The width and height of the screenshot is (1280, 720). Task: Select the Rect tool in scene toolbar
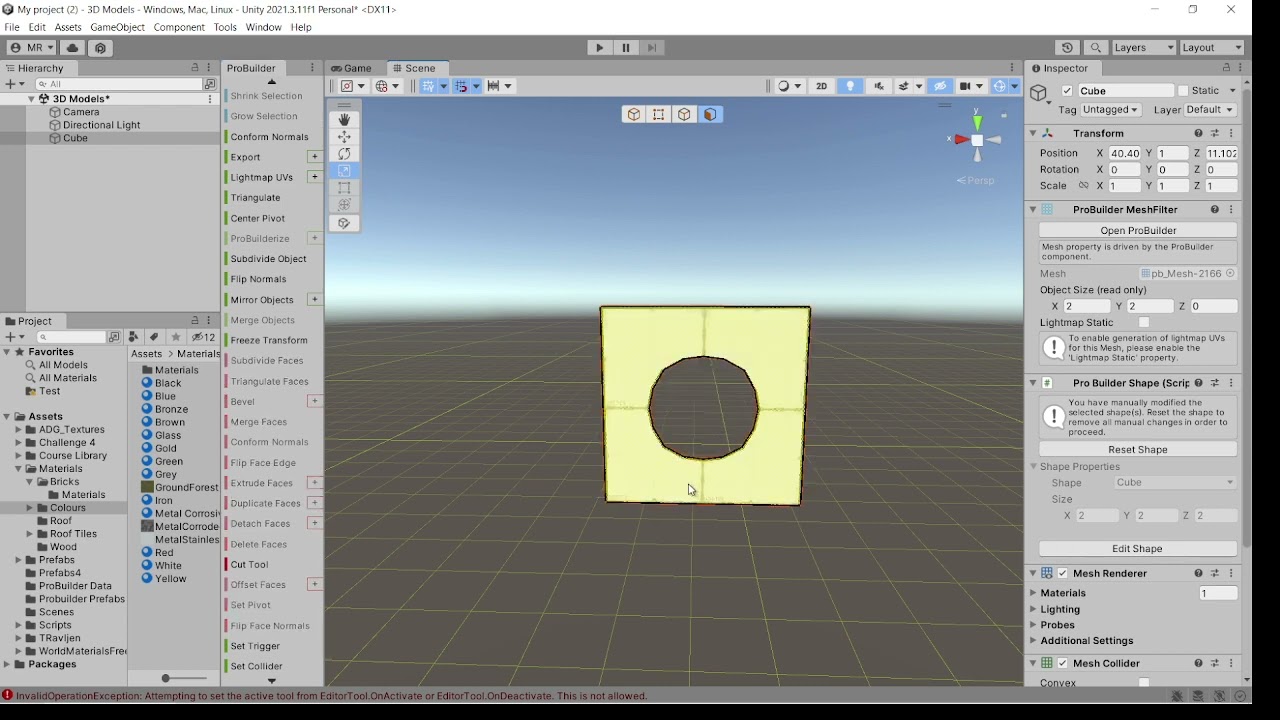(344, 188)
